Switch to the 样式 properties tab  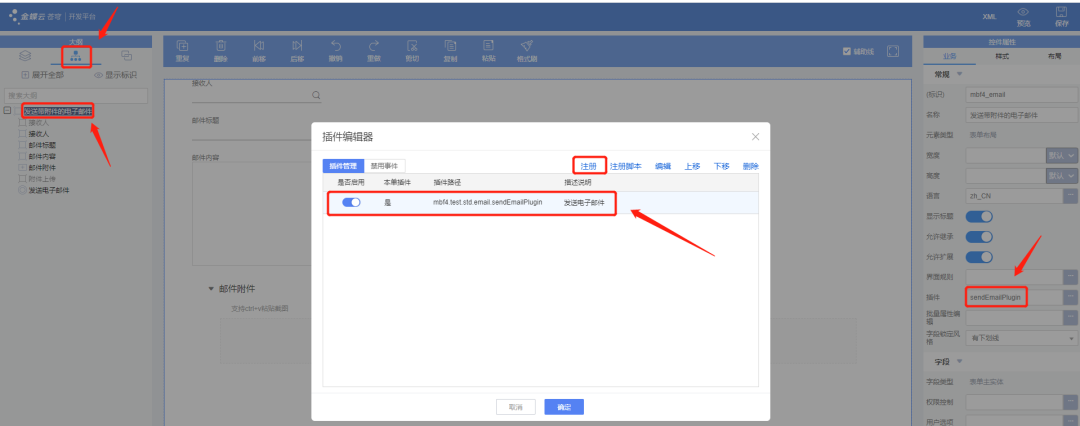1001,57
